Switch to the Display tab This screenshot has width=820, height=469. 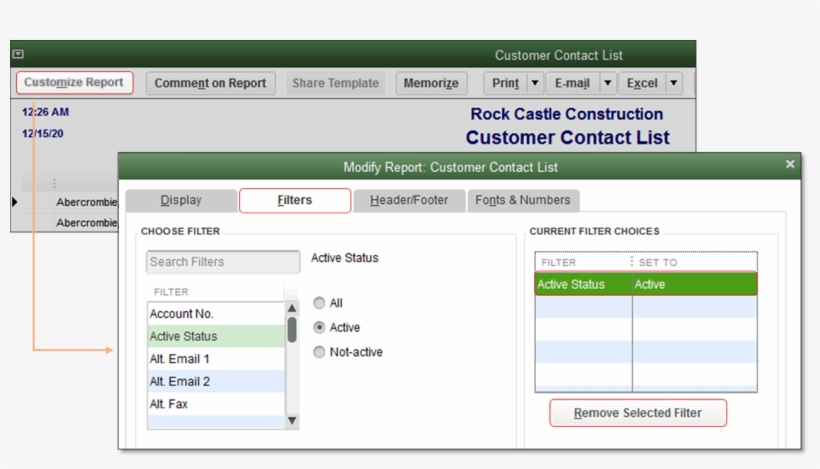181,200
